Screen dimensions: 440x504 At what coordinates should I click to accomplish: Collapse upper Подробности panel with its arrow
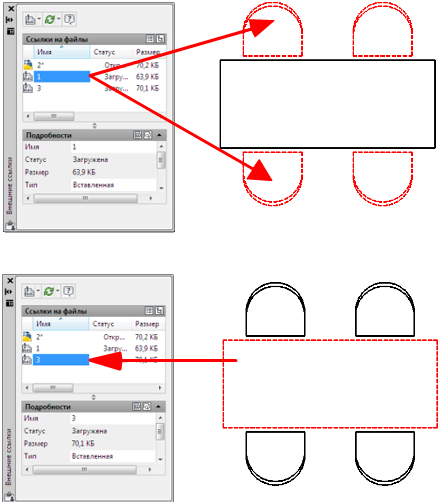point(159,135)
